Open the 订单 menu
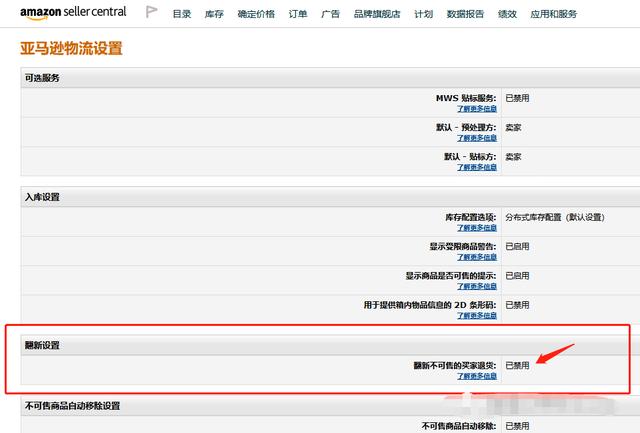This screenshot has width=640, height=433. tap(298, 14)
